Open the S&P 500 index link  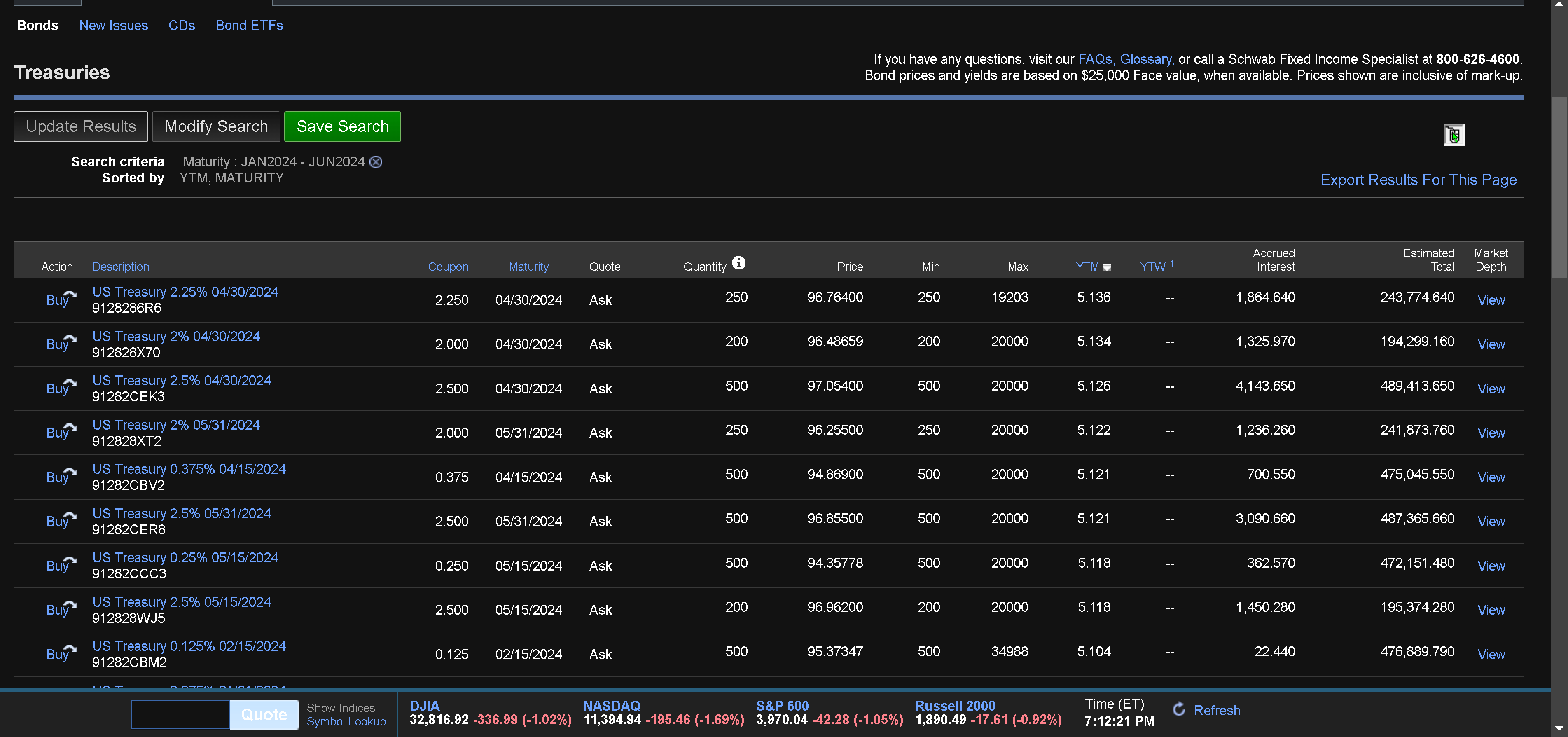[x=782, y=706]
